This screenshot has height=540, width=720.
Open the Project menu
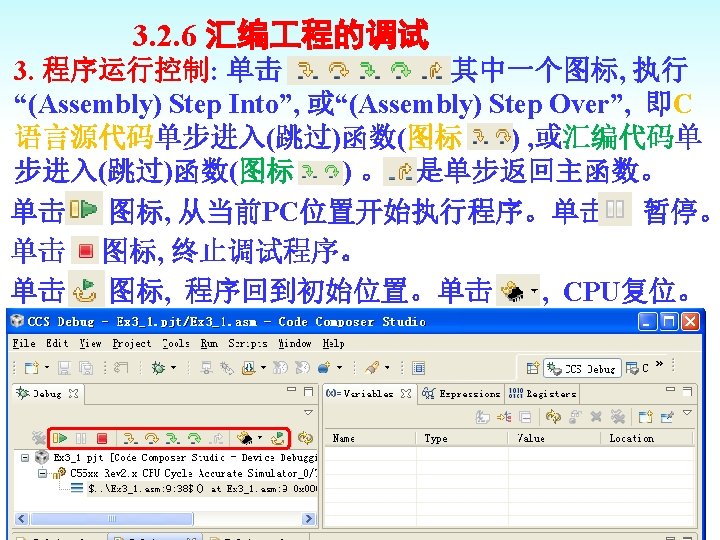[x=132, y=343]
